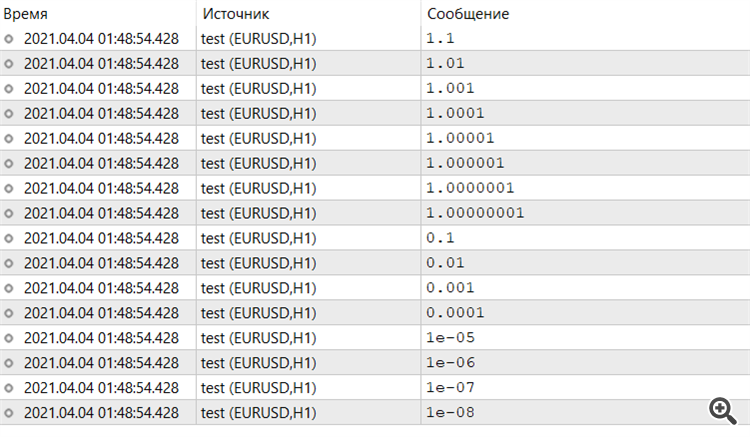Click the bullet icon of the 1e-08 row
750x437 pixels.
[10, 412]
